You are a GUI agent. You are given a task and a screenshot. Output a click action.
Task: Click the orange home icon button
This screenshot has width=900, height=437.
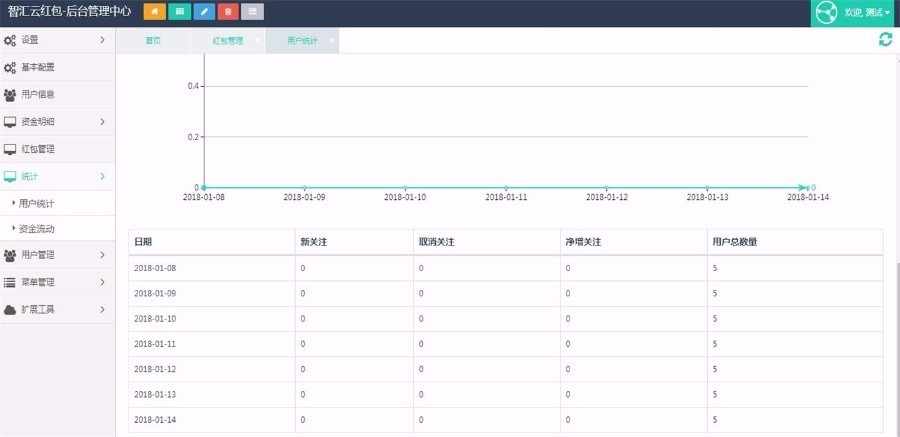coord(154,11)
